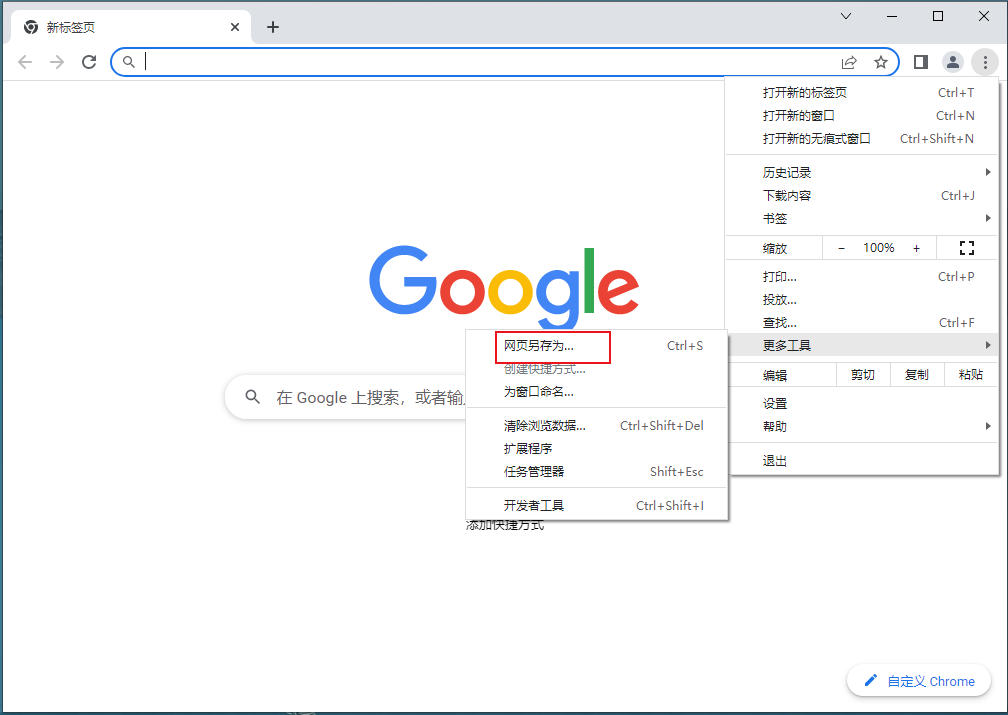Select 打开新的窗口 menu item
The image size is (1008, 715).
point(862,116)
